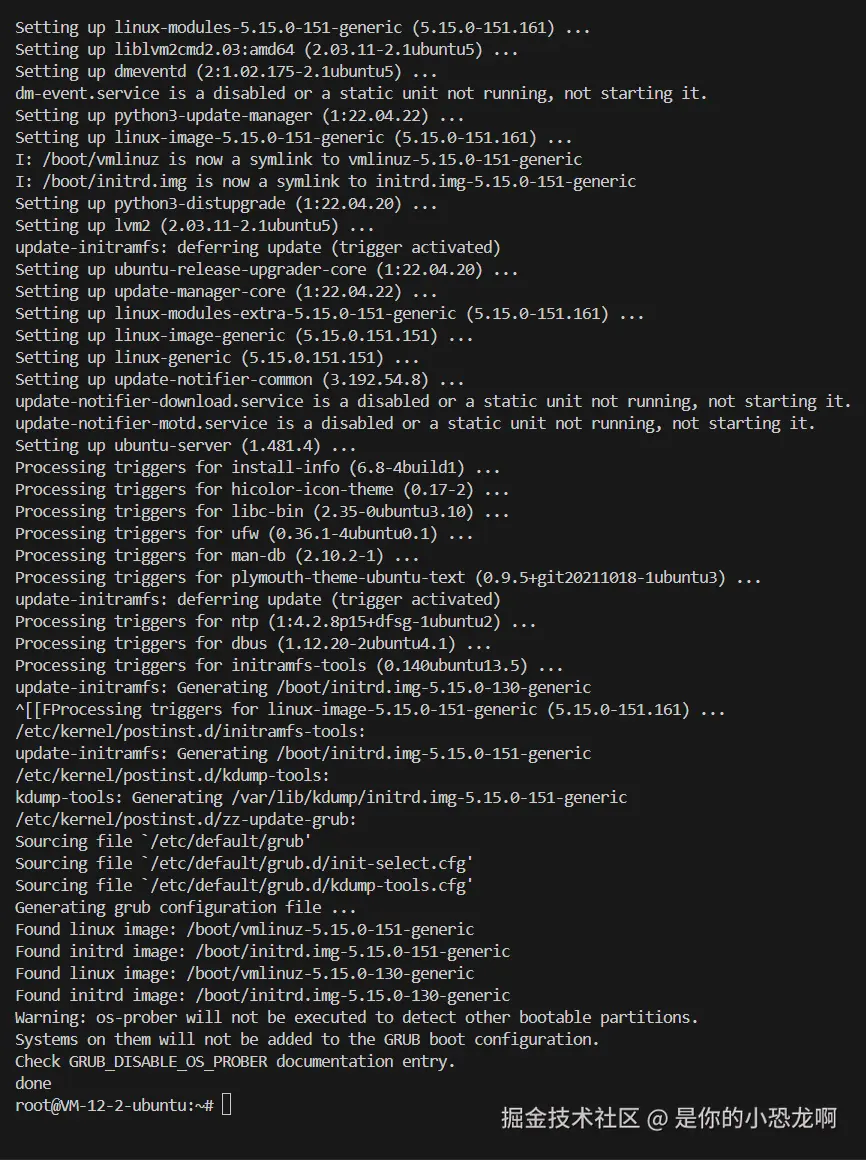Select 'Processing triggers for dbus' line
Viewport: 866px width, 1160px height.
(x=253, y=644)
